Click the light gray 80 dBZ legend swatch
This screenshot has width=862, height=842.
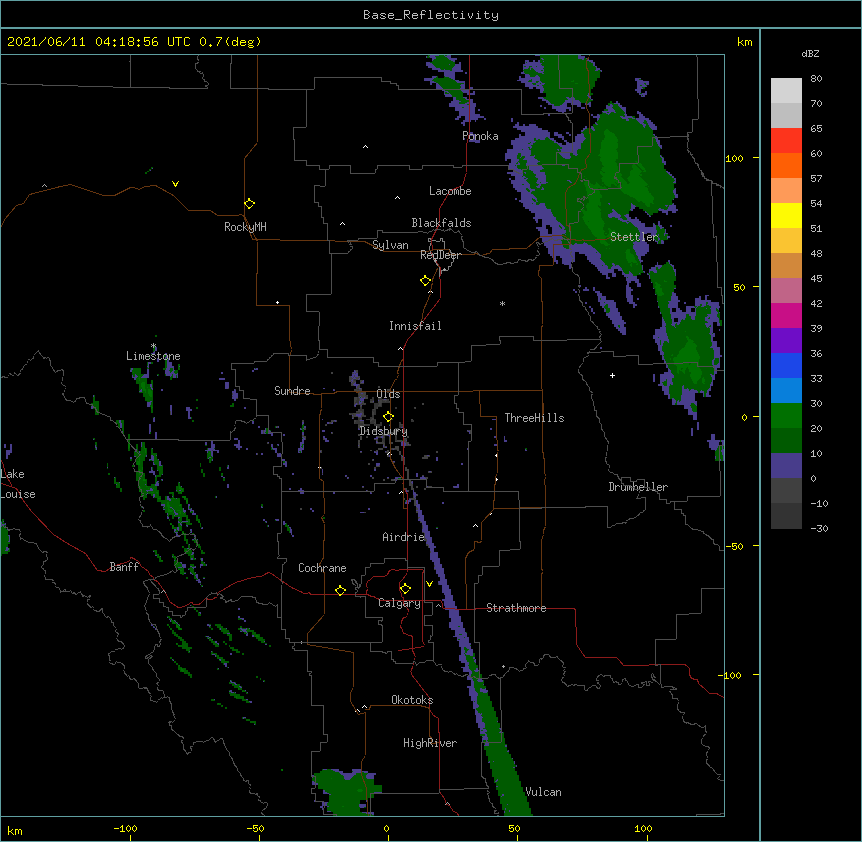pos(786,91)
